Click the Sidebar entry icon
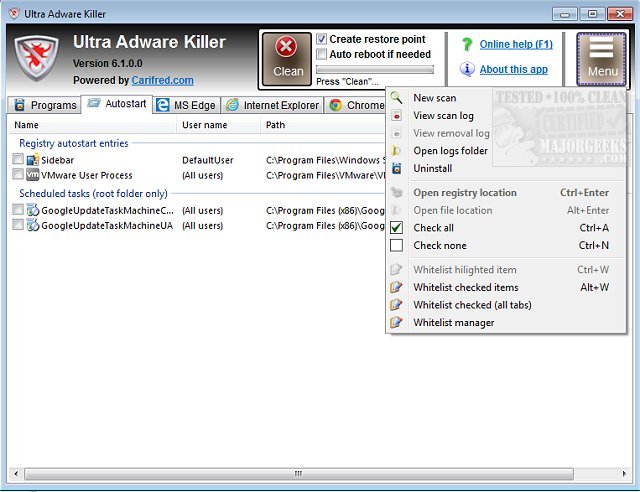 point(33,160)
